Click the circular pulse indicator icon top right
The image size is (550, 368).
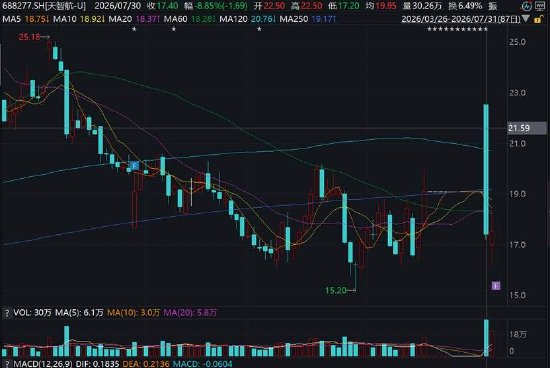point(526,6)
